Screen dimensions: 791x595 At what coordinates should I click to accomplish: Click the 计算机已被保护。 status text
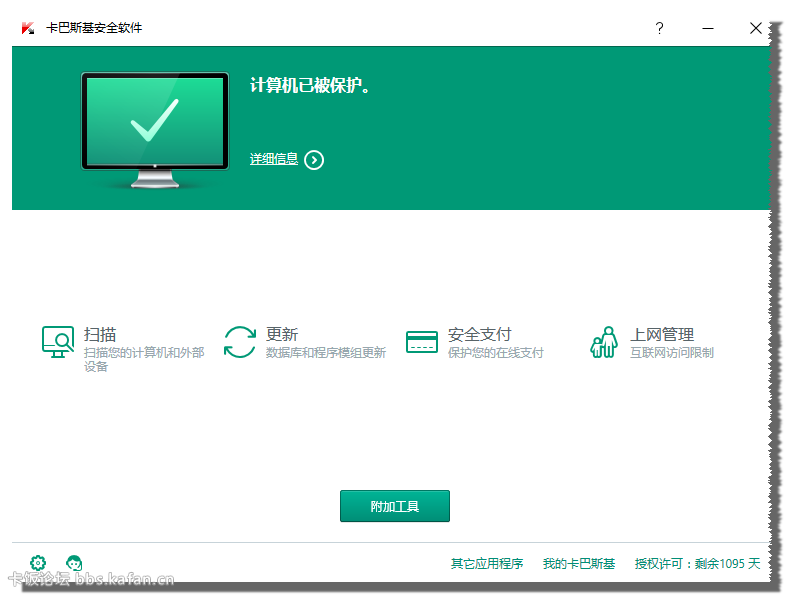tap(310, 85)
